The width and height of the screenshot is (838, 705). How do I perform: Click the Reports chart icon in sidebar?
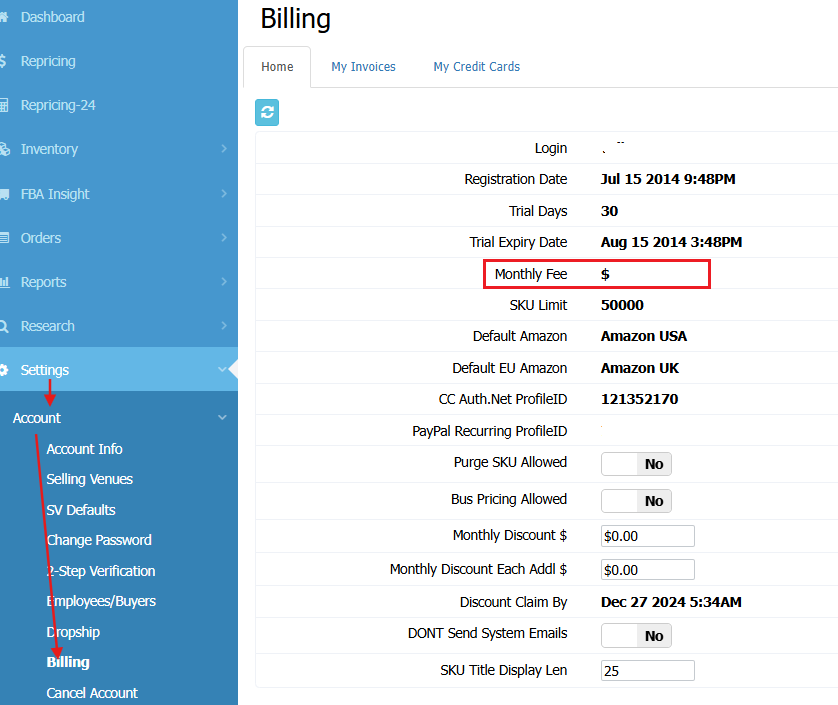click(4, 282)
